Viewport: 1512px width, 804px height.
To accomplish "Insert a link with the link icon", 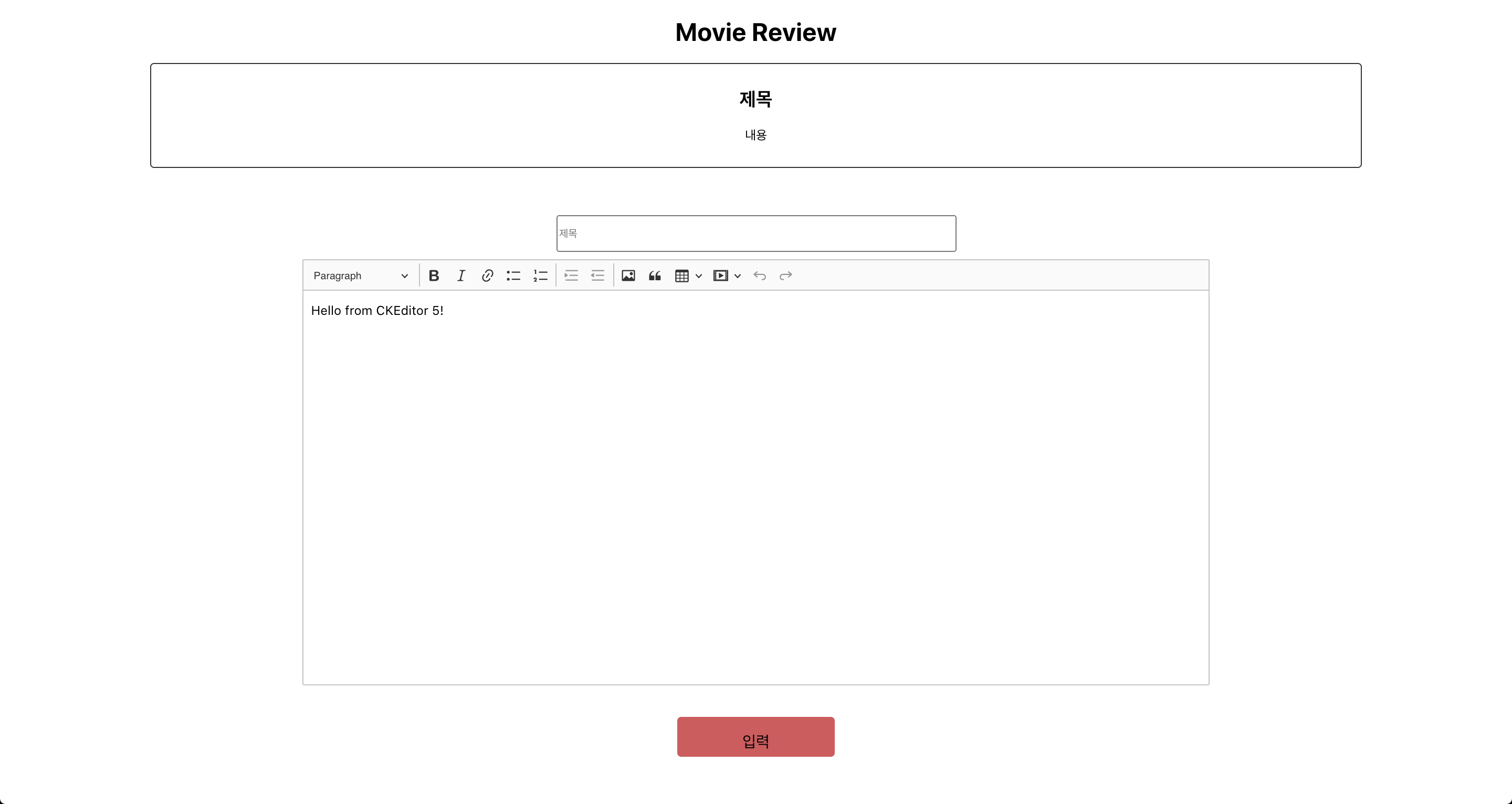I will click(x=487, y=276).
